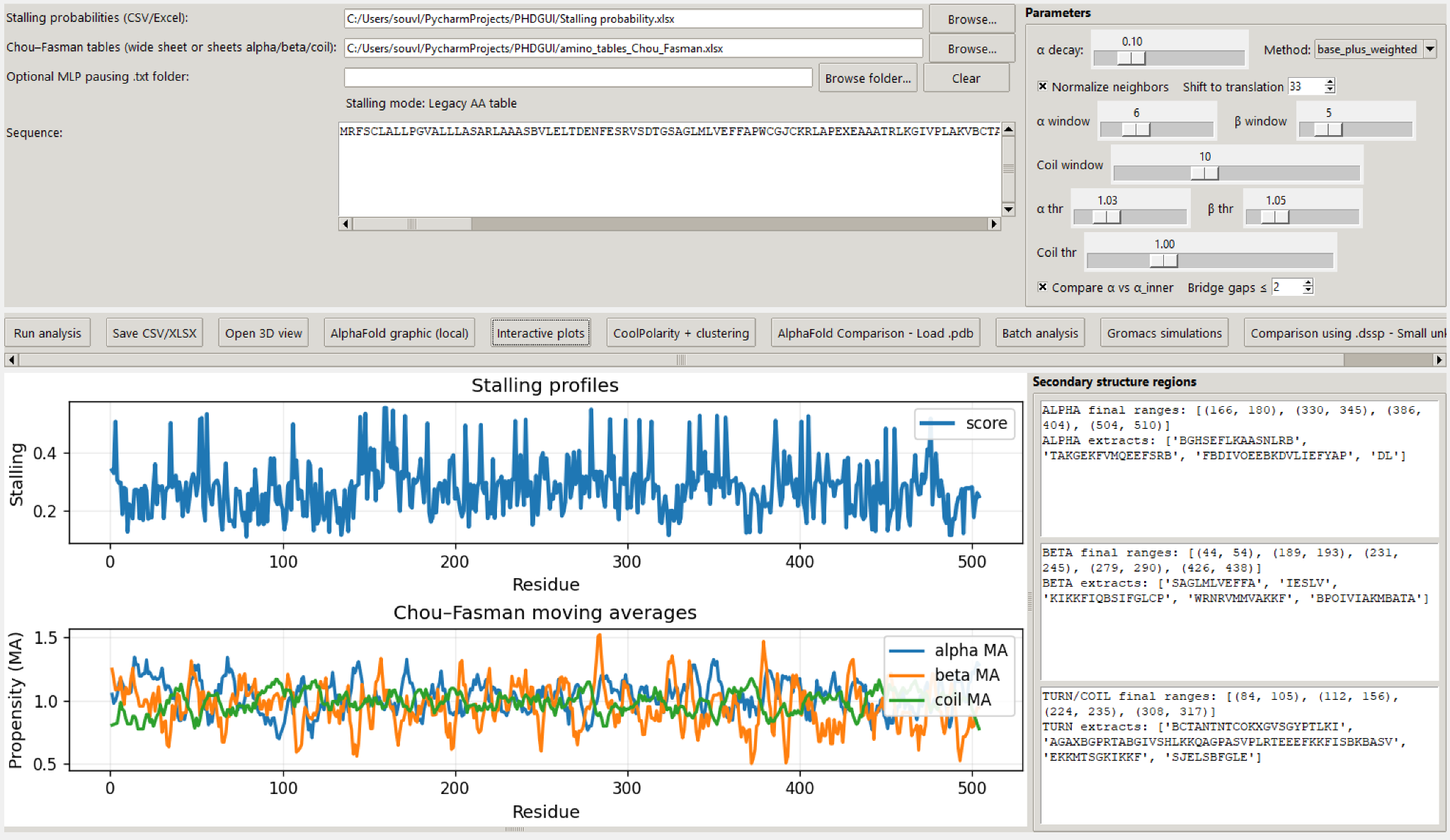Open the Interactive plots view

coord(540,333)
